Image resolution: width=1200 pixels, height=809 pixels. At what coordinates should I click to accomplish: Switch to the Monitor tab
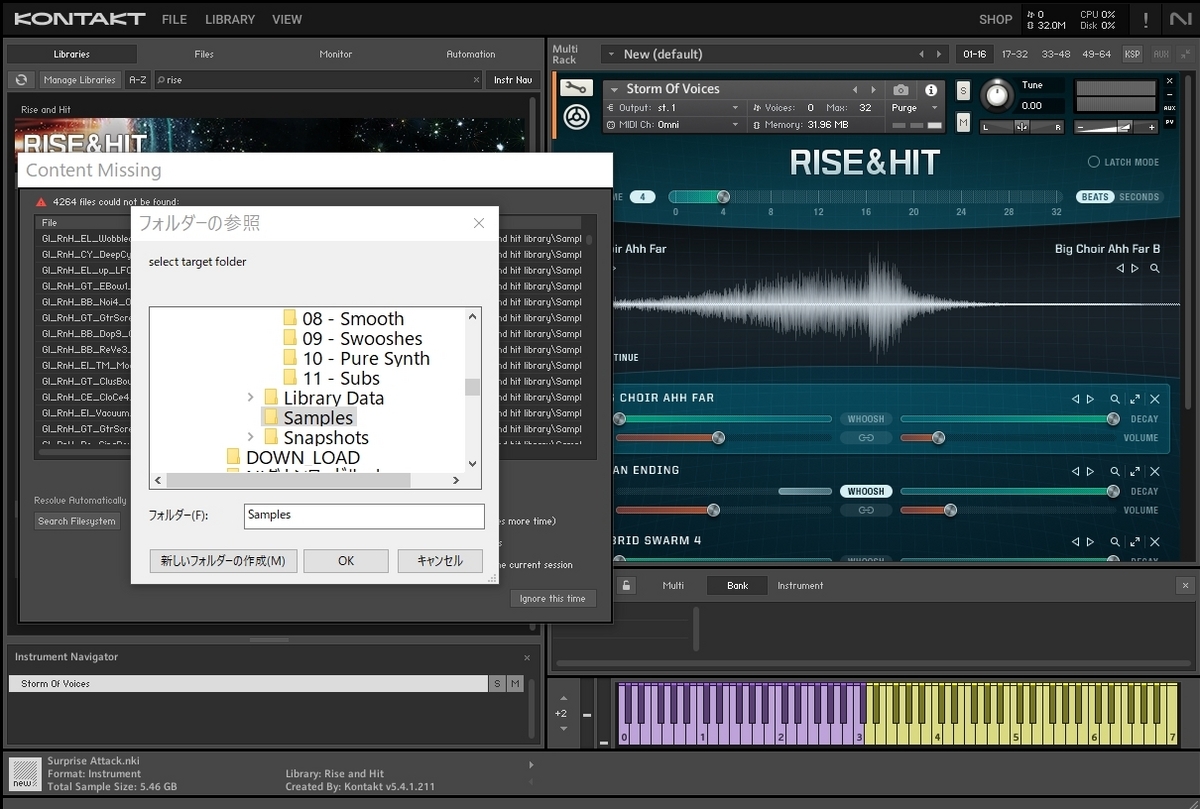pos(336,54)
